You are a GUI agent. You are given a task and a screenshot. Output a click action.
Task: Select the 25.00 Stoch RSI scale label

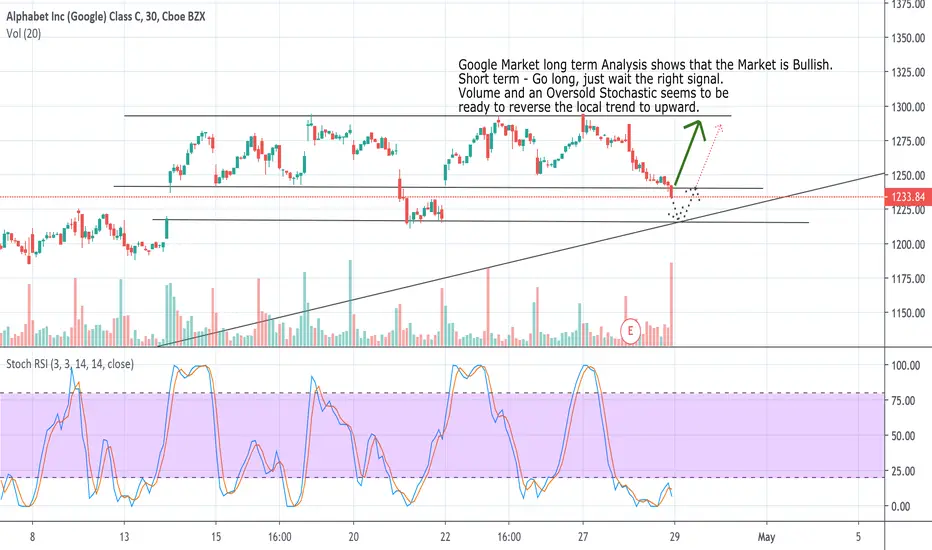click(x=903, y=471)
